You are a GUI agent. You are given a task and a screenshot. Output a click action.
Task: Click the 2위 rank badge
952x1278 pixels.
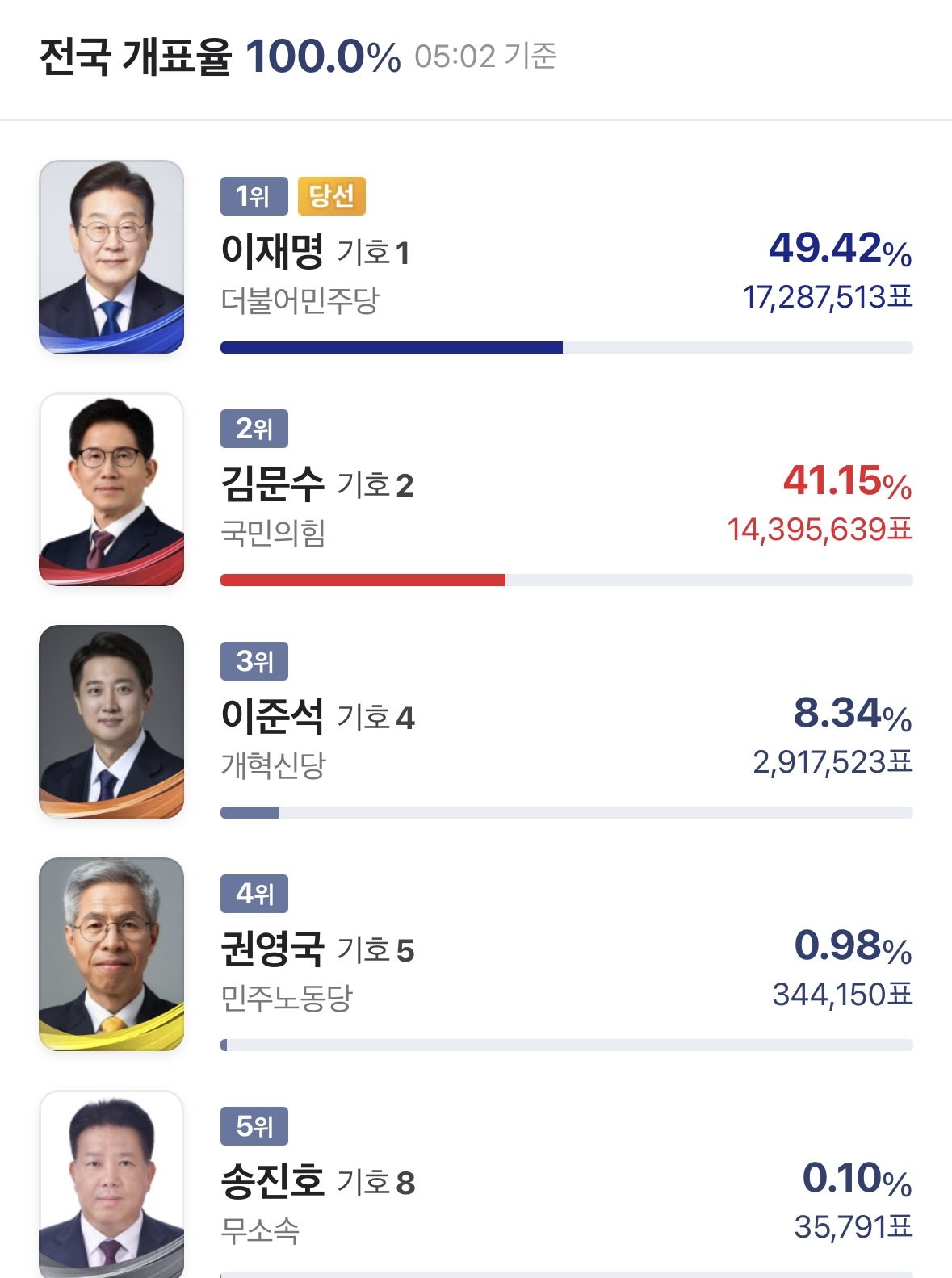(254, 429)
